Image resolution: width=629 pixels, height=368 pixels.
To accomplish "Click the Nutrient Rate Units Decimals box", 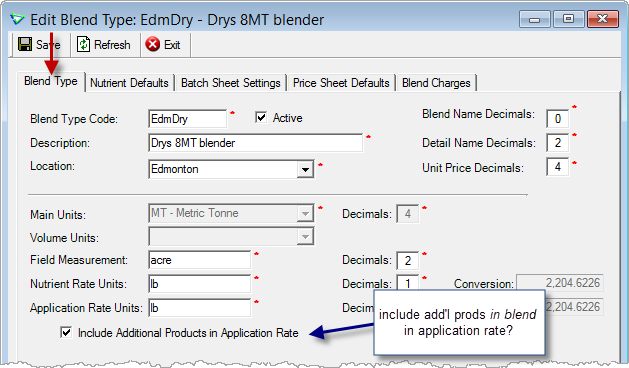I will tap(408, 283).
